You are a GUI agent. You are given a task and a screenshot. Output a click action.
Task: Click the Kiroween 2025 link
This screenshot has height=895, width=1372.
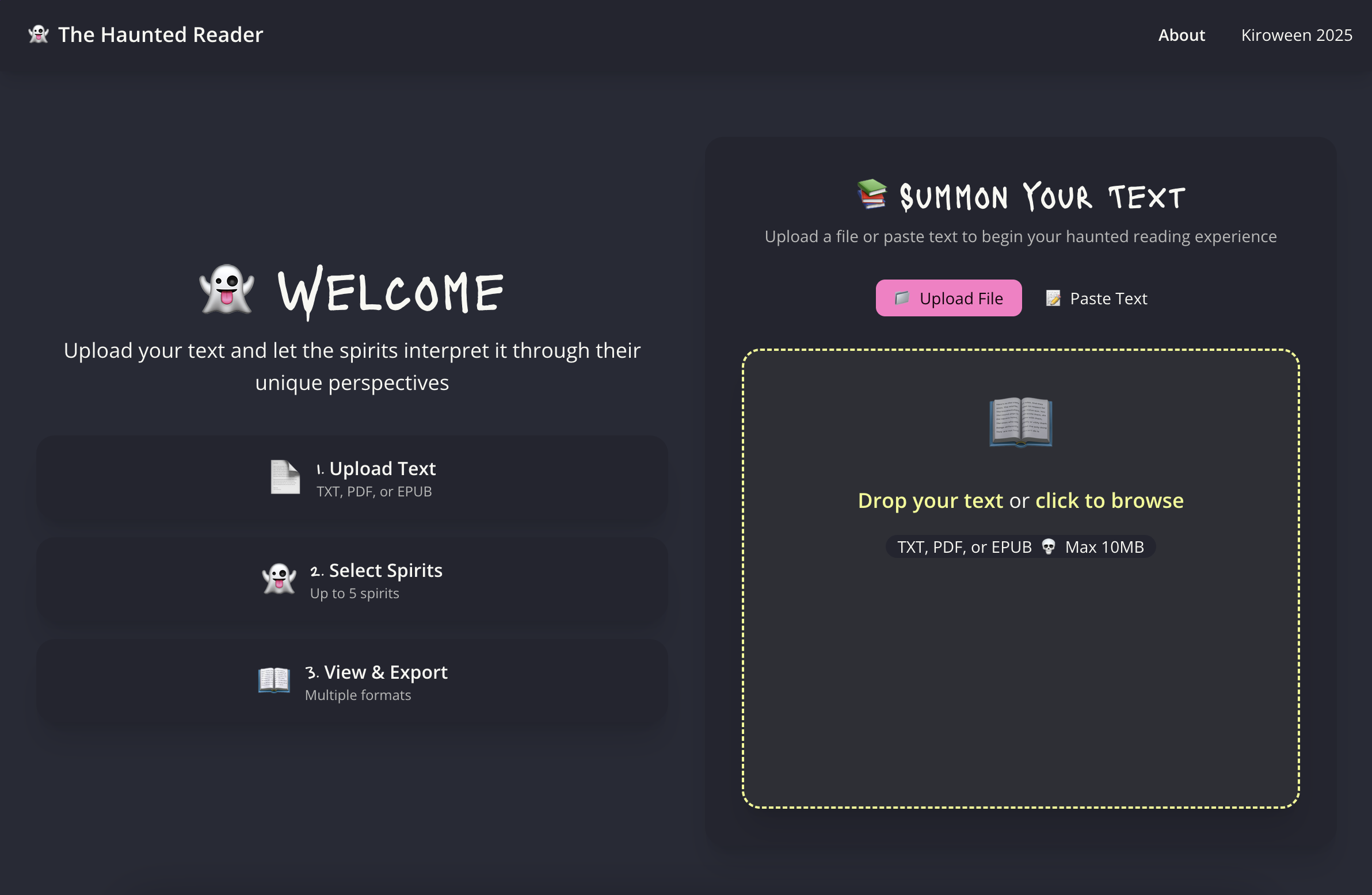coord(1297,35)
